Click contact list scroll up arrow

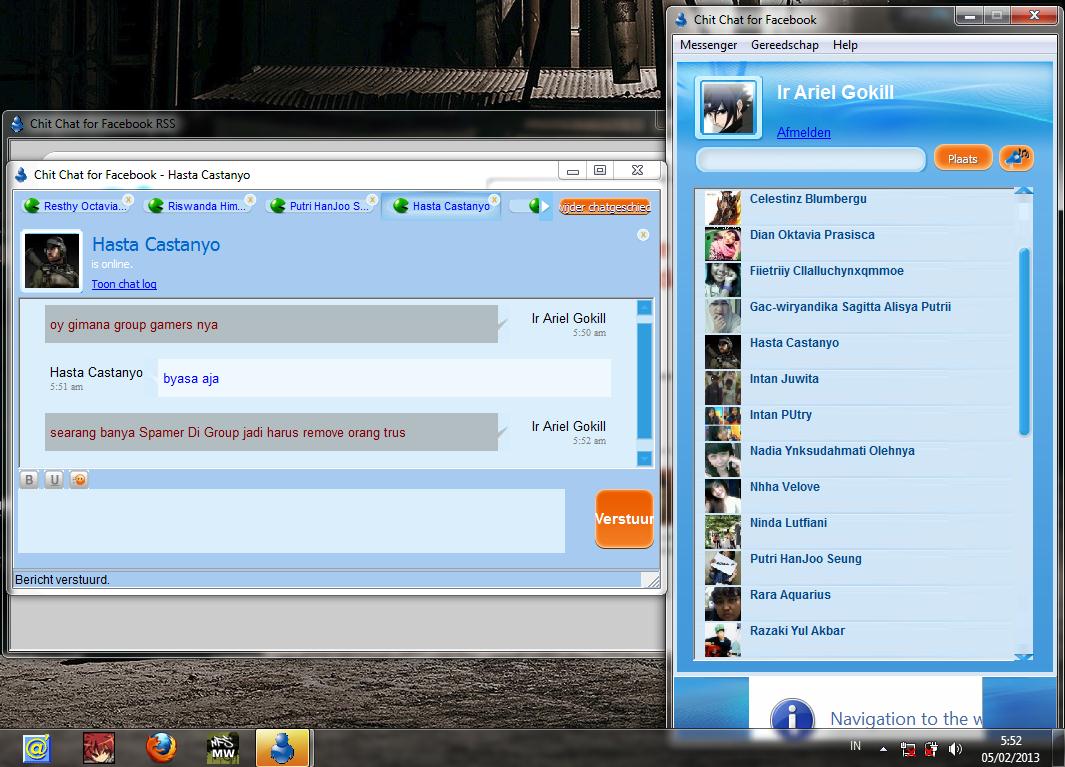1024,191
